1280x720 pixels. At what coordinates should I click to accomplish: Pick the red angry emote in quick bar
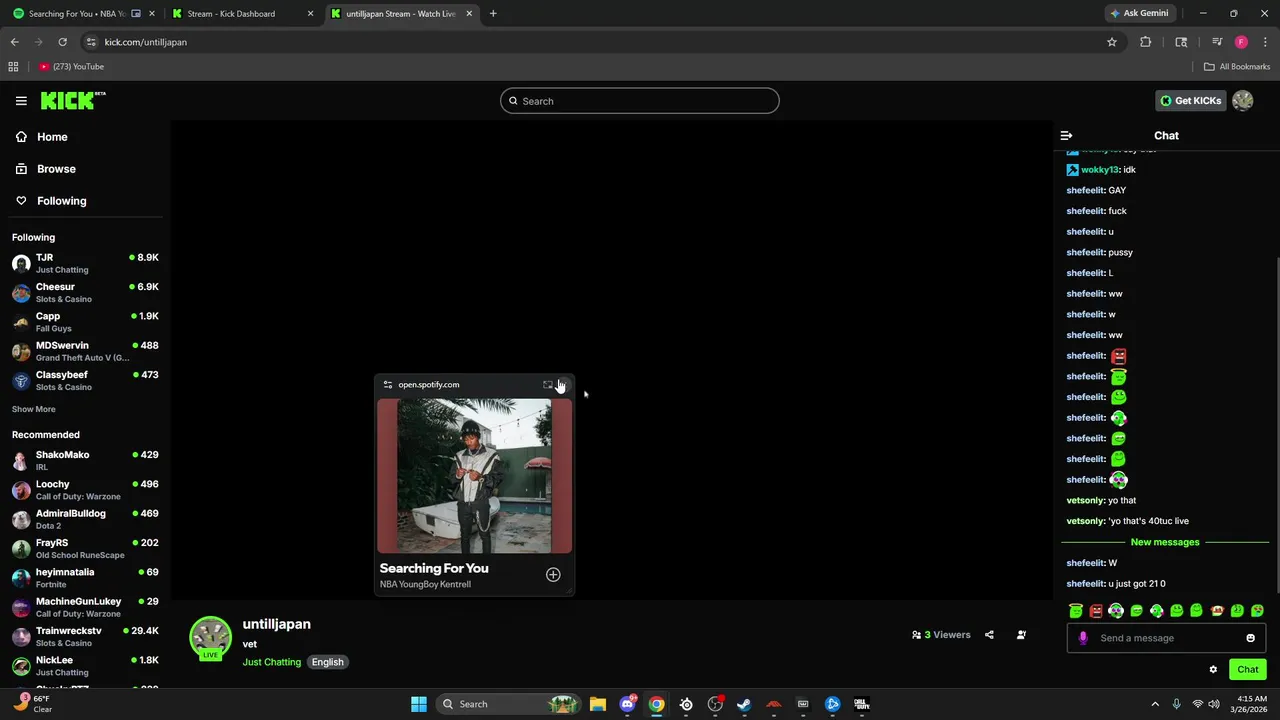click(1096, 610)
